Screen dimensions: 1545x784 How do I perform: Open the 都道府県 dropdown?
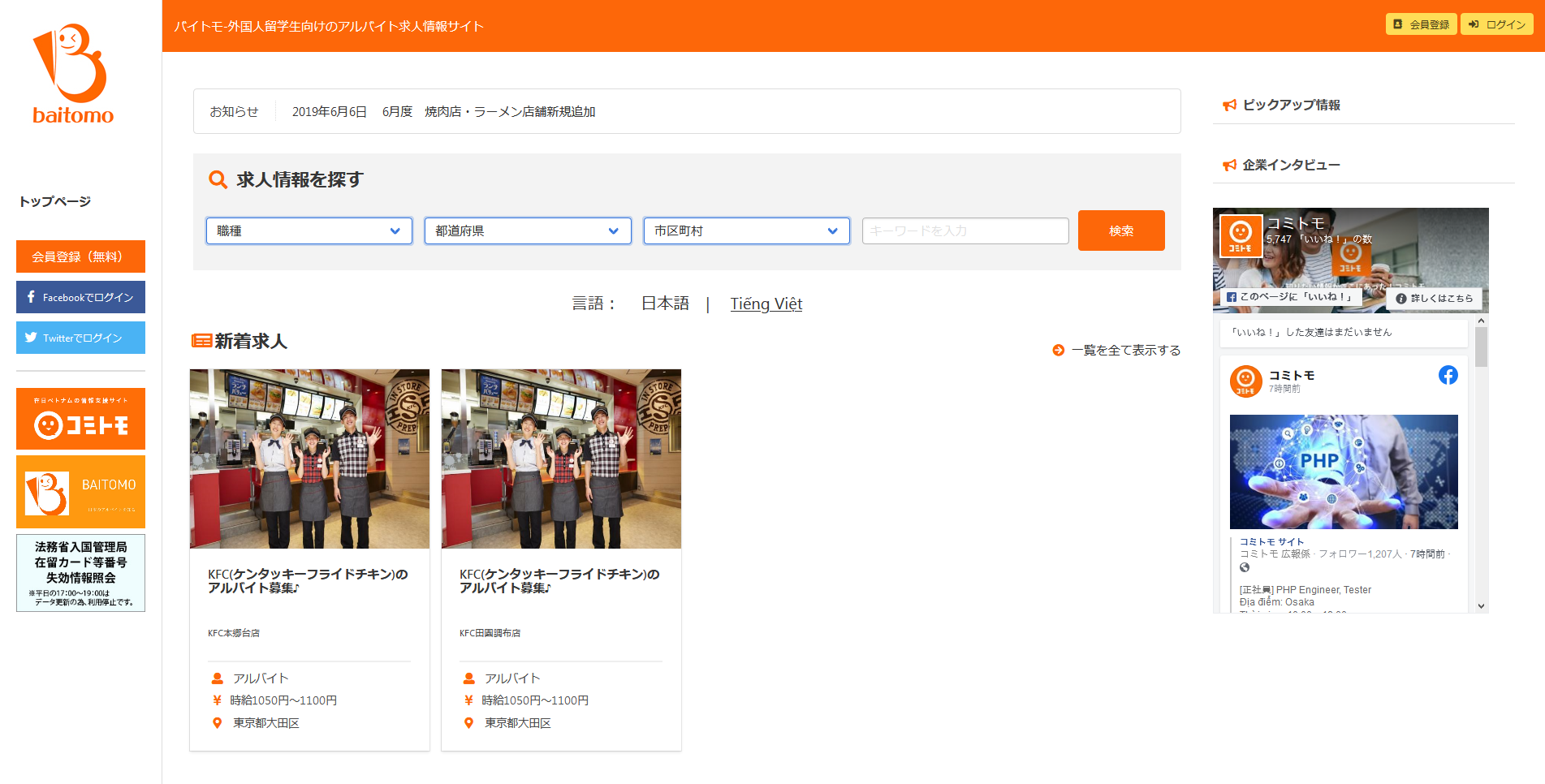pyautogui.click(x=528, y=230)
